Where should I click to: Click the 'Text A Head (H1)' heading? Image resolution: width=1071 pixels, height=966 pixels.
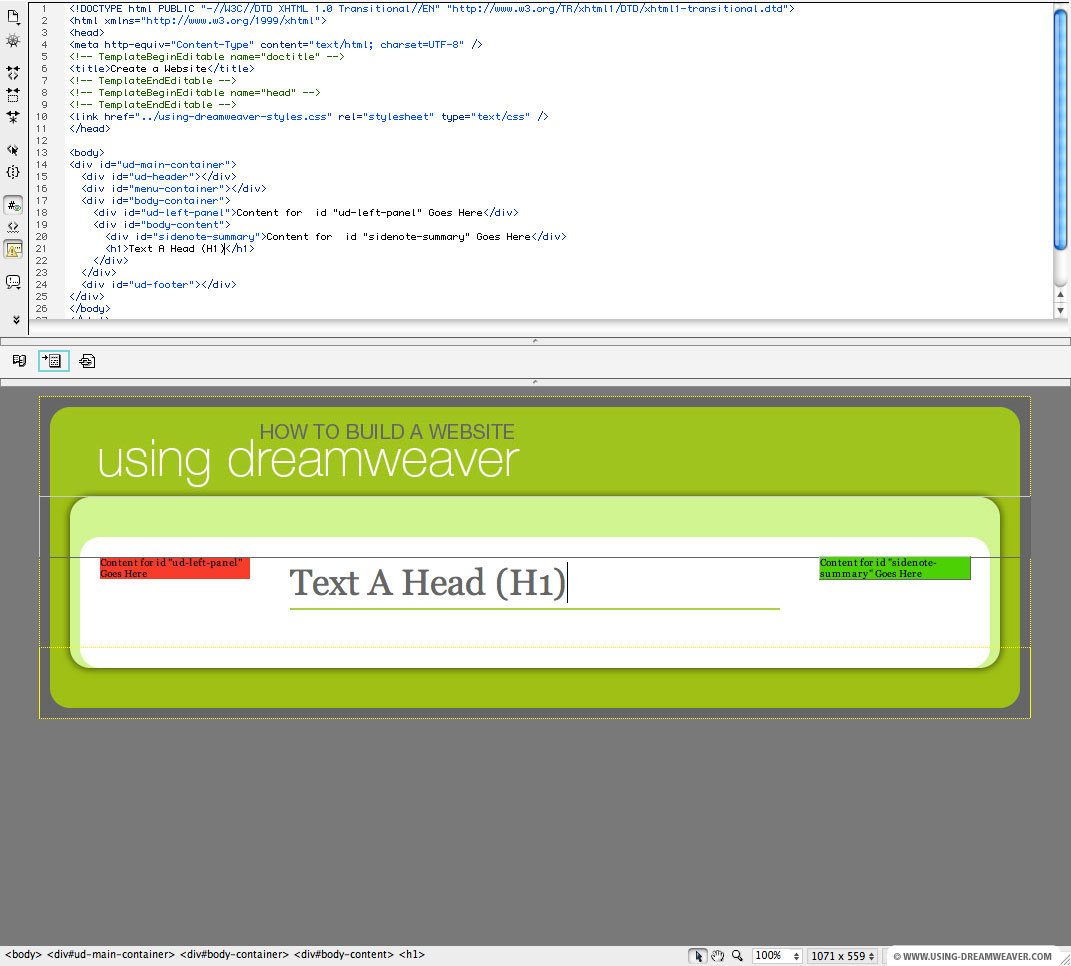[x=428, y=583]
